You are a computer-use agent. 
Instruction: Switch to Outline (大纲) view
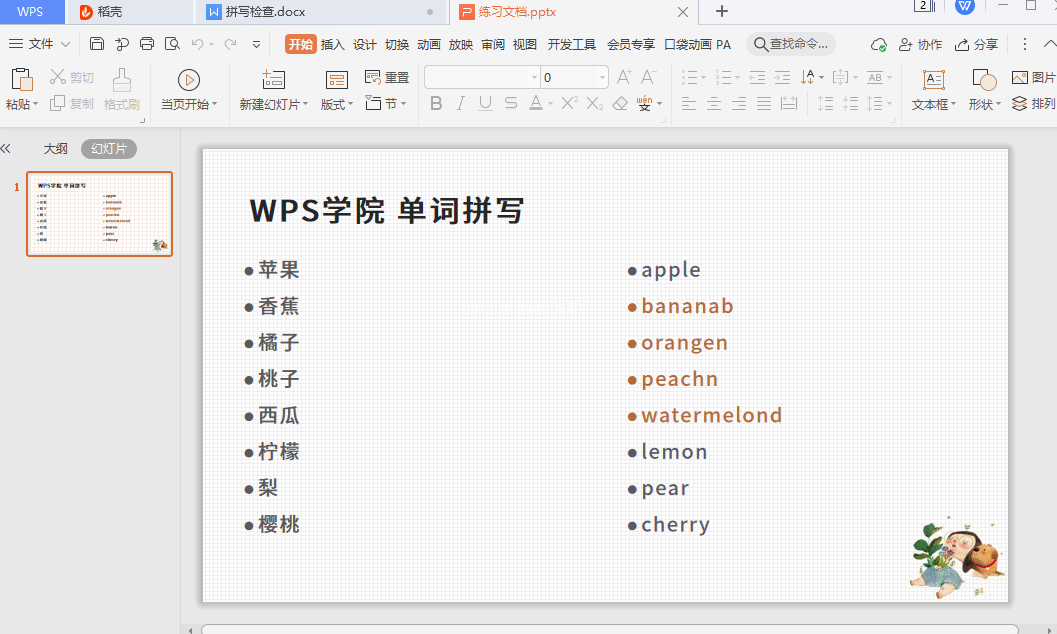[x=55, y=149]
